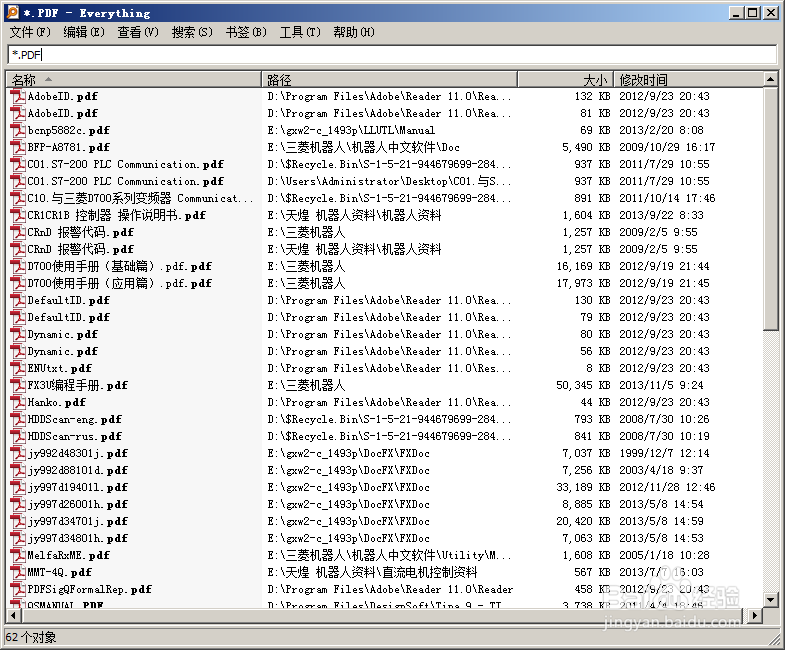Click the date 2003/4/18 9:37

point(661,471)
